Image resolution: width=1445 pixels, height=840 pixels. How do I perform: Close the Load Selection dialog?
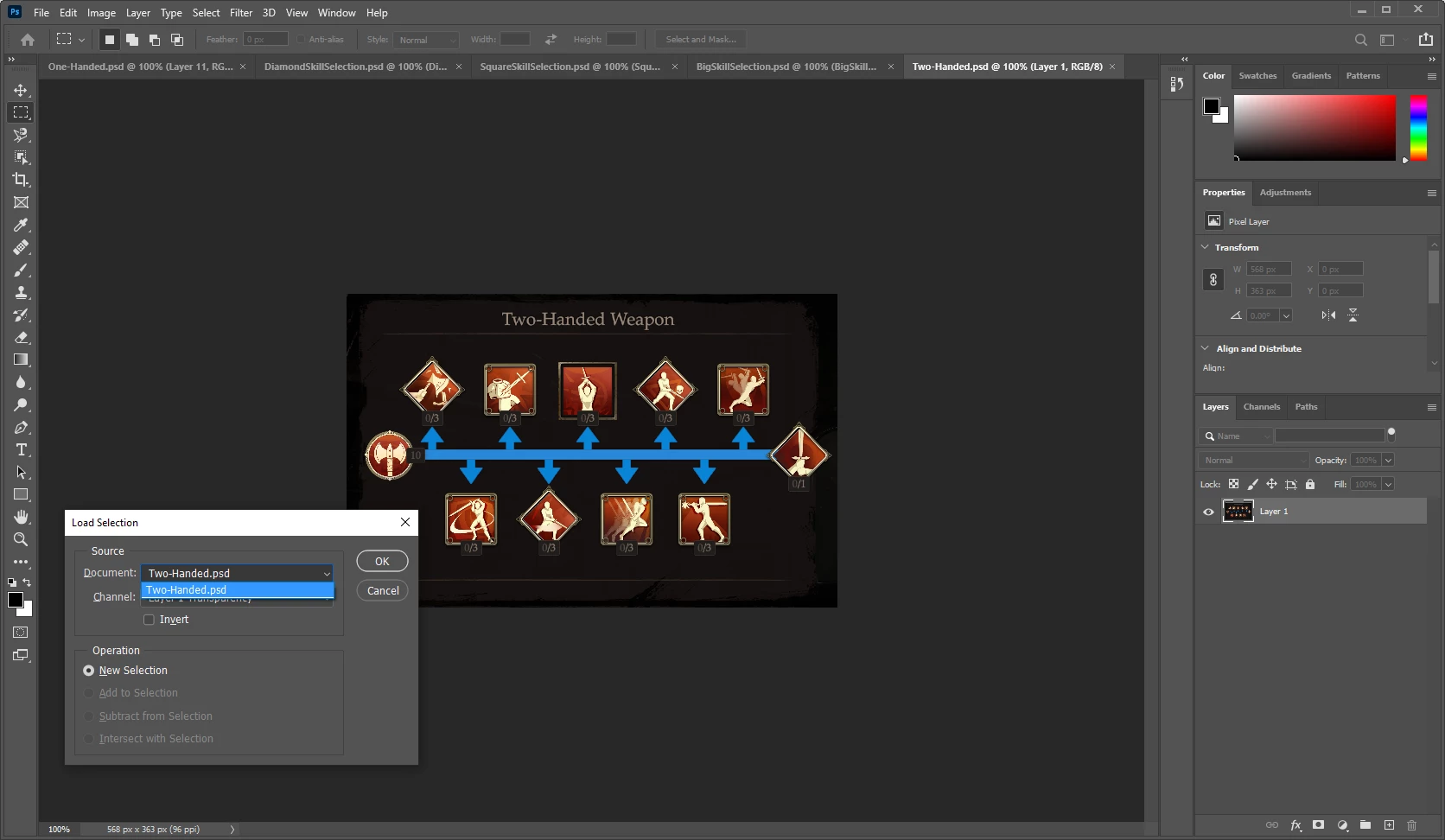pos(405,522)
